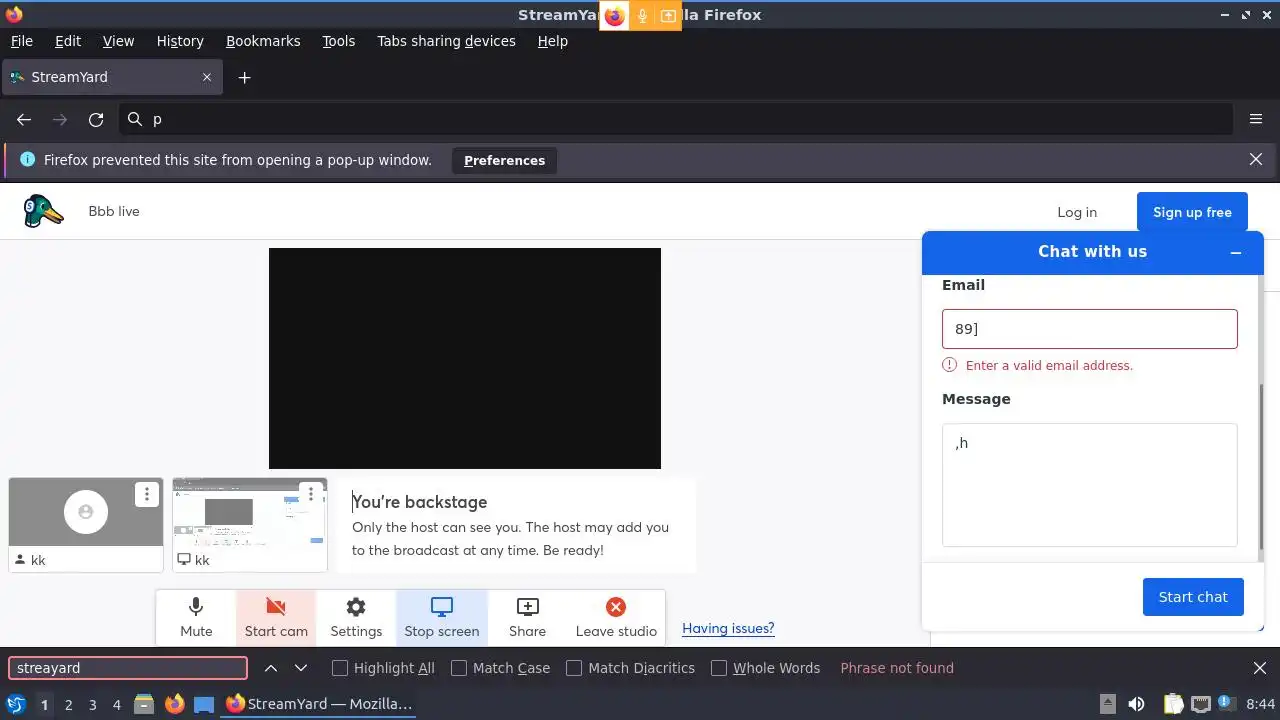
Task: Open the Help menu
Action: point(553,41)
